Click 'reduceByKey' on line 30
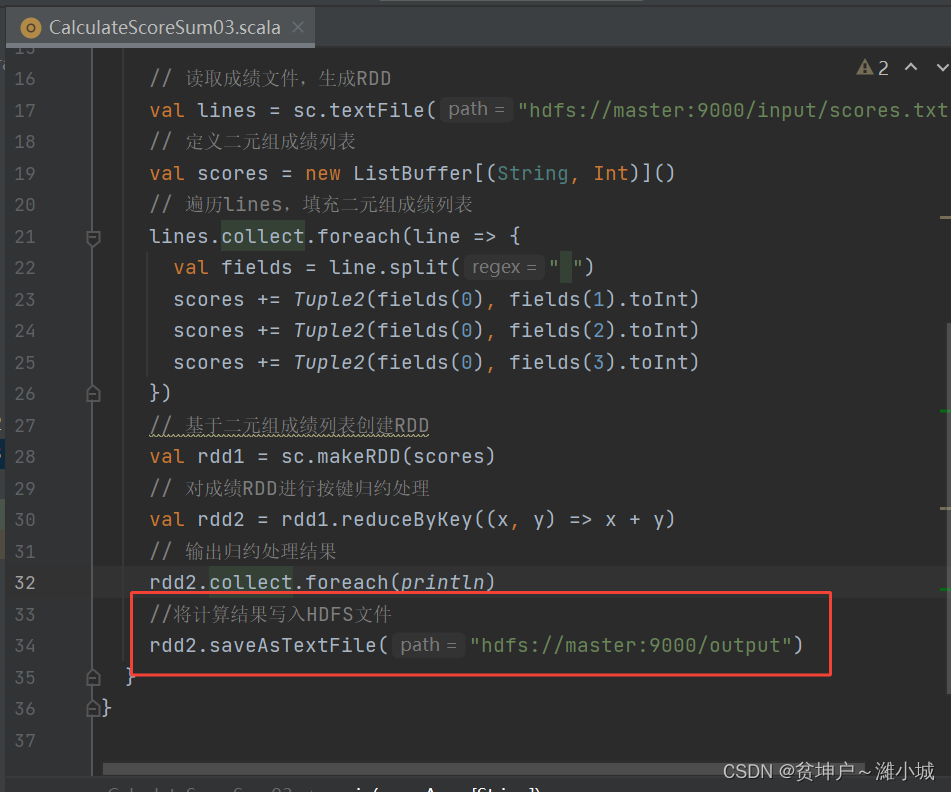 [x=406, y=520]
